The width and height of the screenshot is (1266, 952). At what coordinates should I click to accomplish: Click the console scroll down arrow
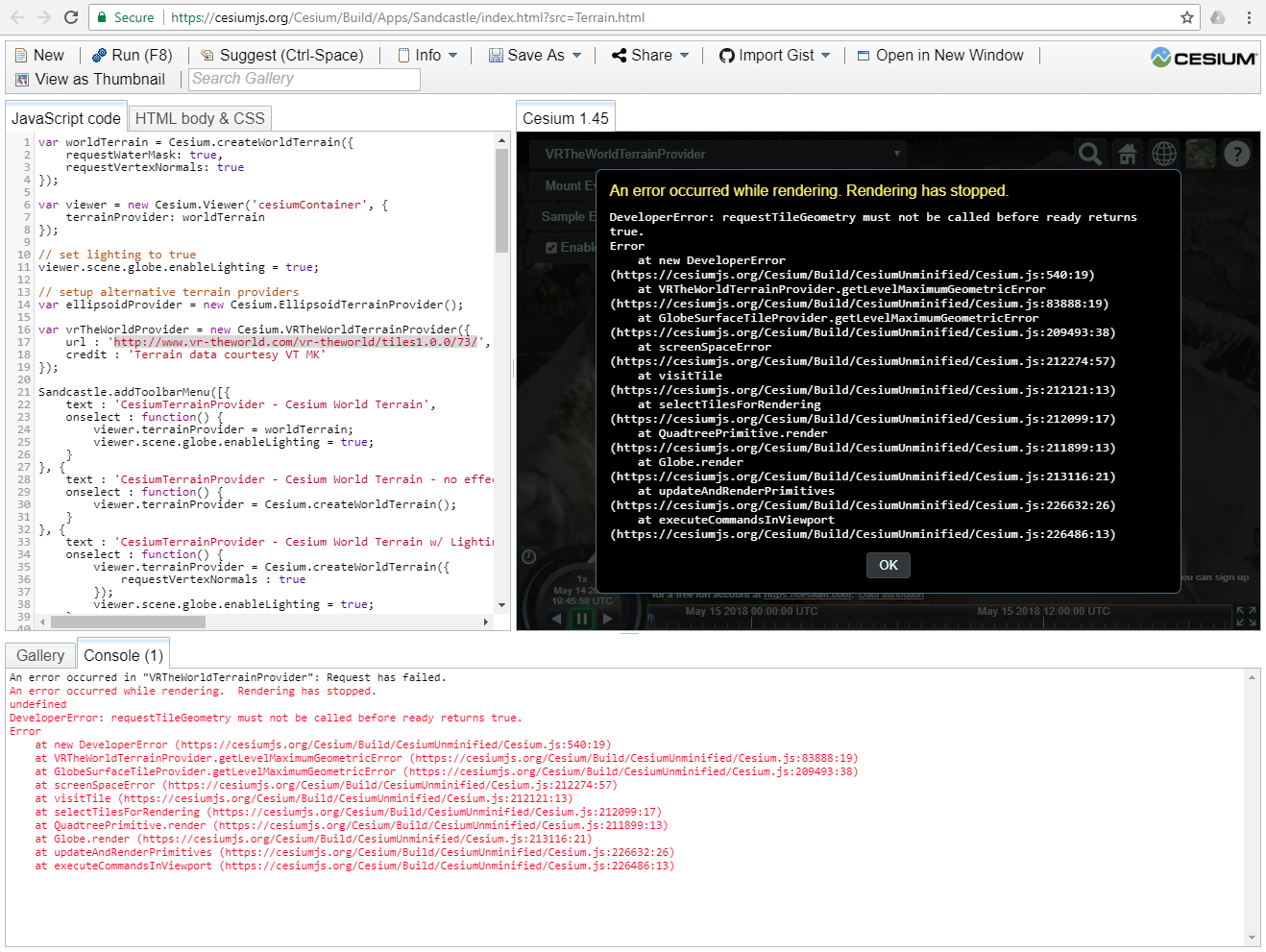pyautogui.click(x=1253, y=938)
